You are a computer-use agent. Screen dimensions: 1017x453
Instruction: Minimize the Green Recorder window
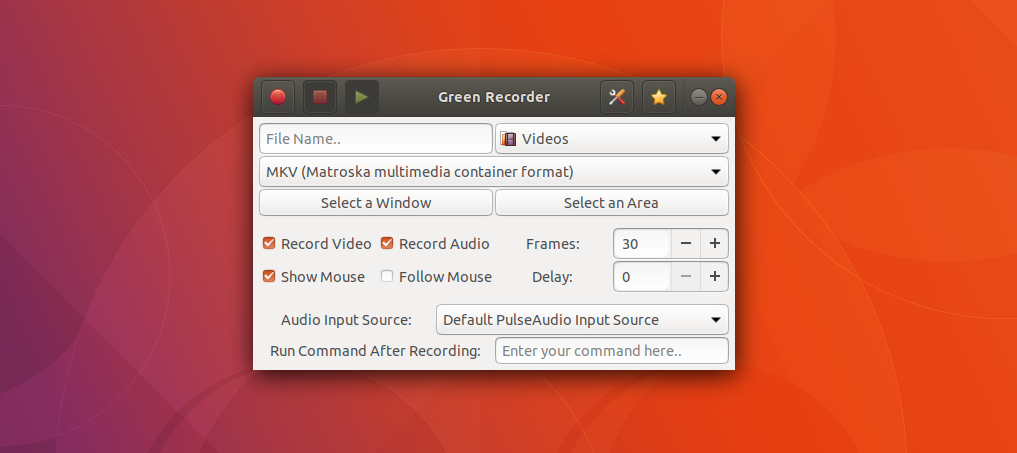click(699, 97)
